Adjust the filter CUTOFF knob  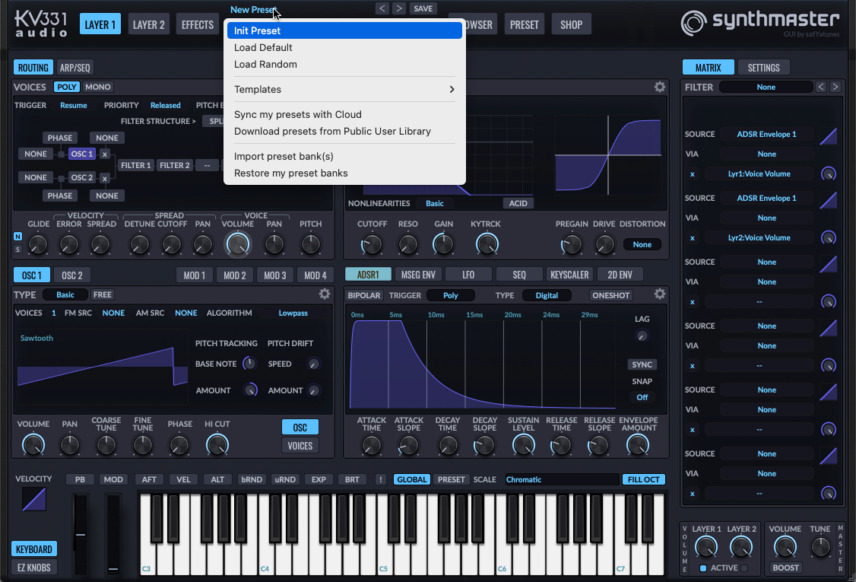tap(371, 244)
